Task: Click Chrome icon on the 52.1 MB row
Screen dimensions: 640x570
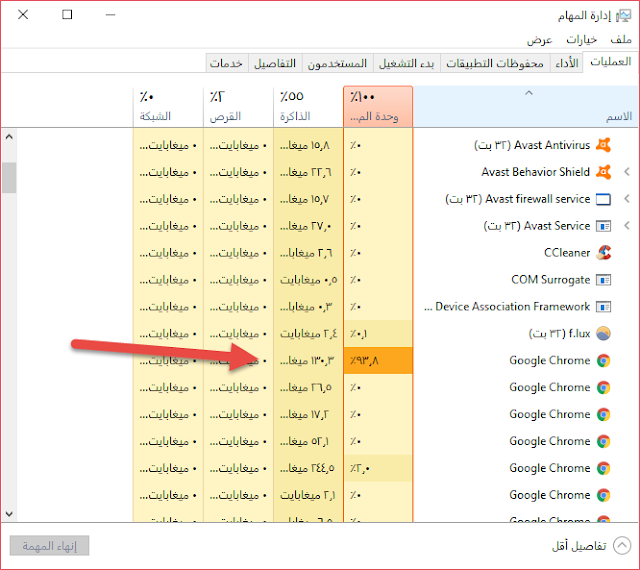Action: pos(603,441)
